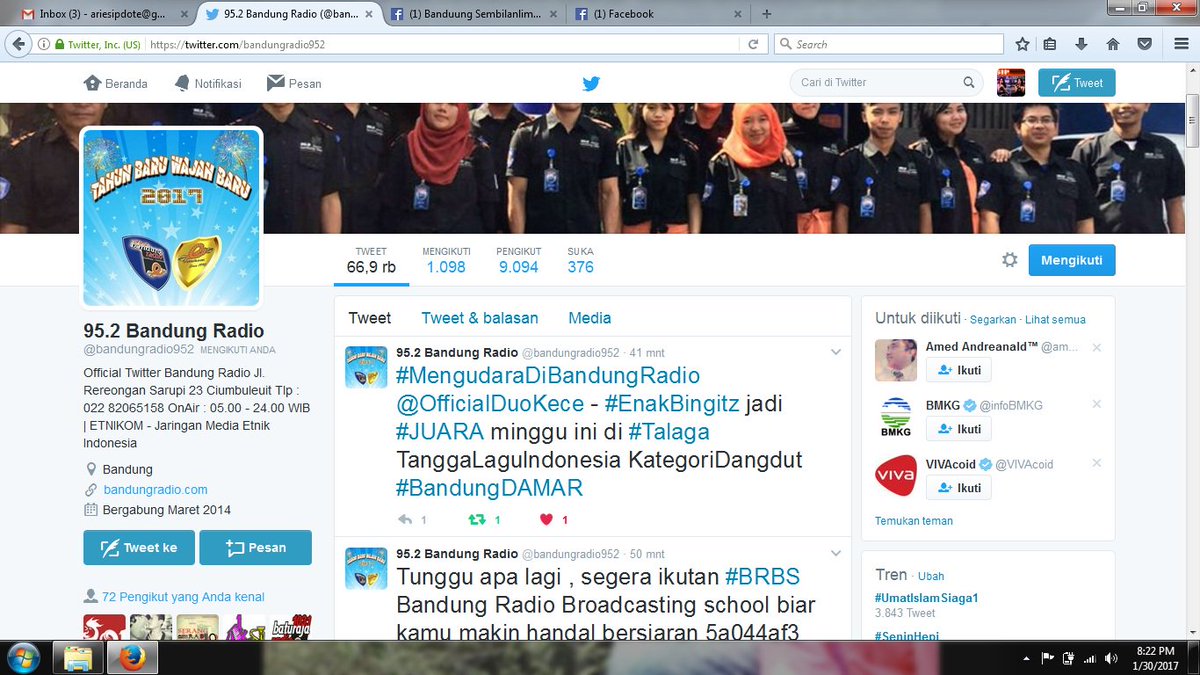The image size is (1200, 675).
Task: Open Firefox downloads arrow icon
Action: (x=1082, y=43)
